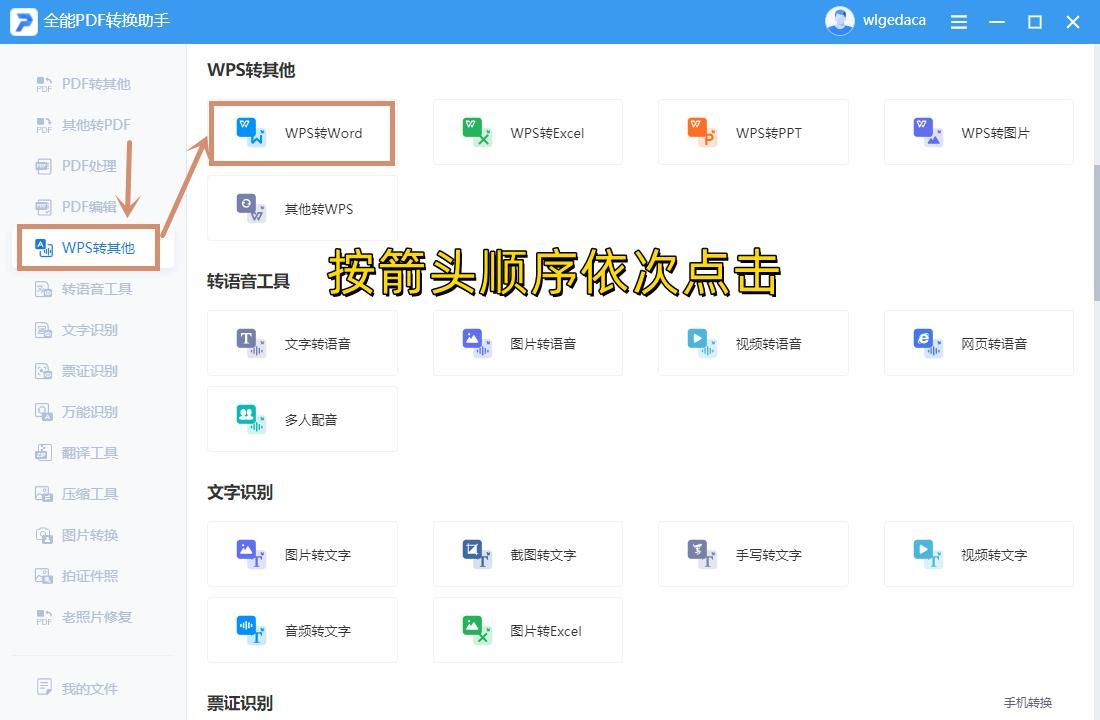Click the WPS转图片 icon
The width and height of the screenshot is (1100, 720).
click(927, 132)
